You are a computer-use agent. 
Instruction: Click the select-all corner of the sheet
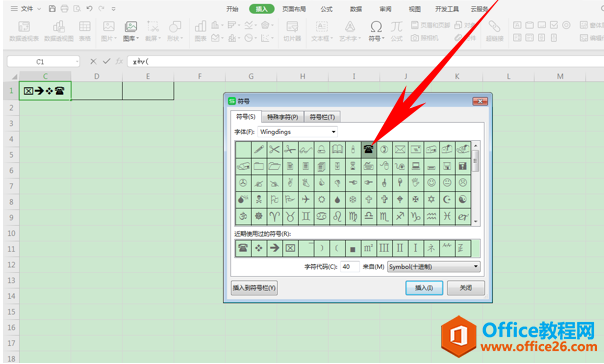click(x=12, y=76)
